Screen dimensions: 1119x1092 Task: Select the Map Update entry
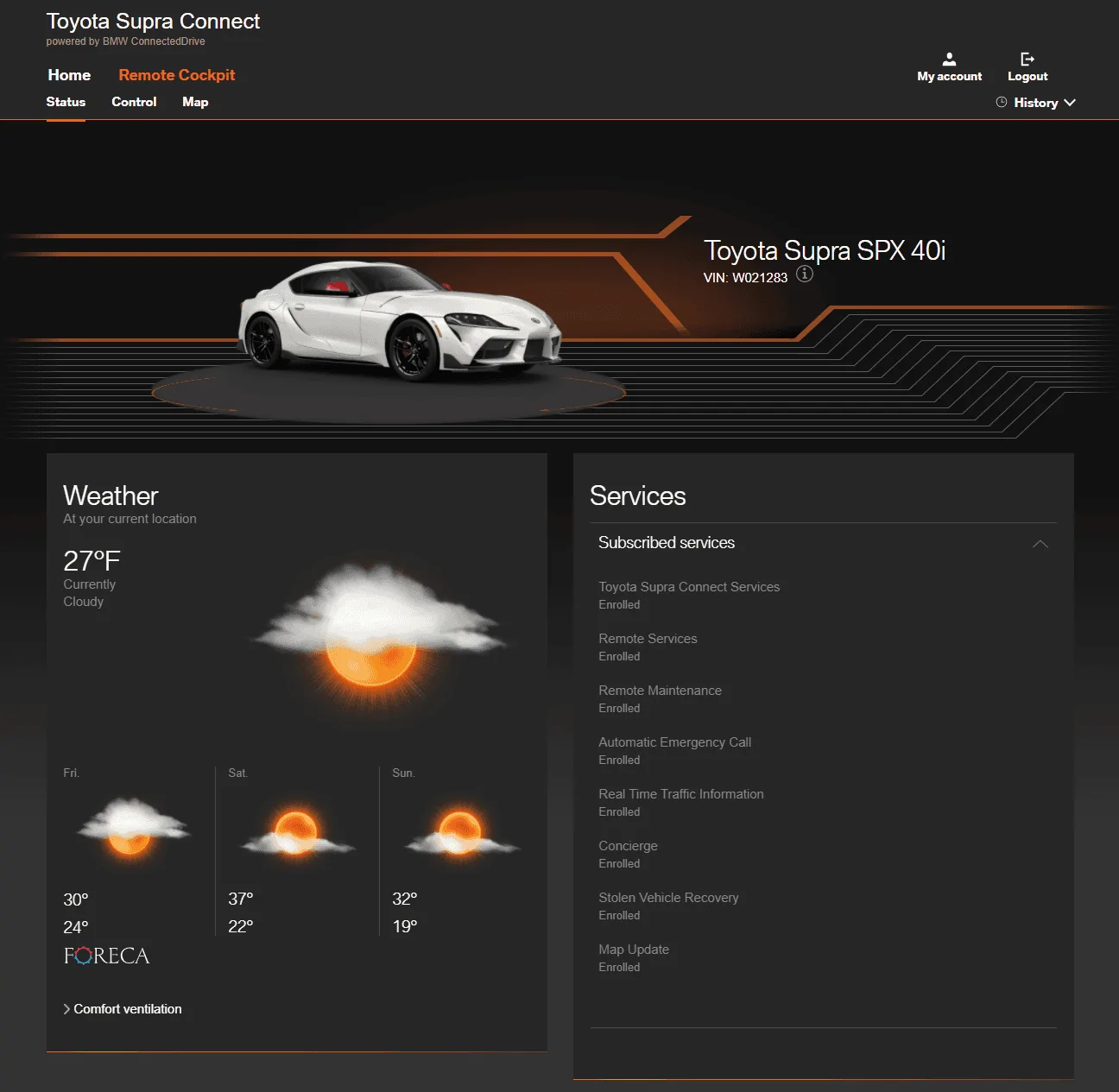(634, 957)
